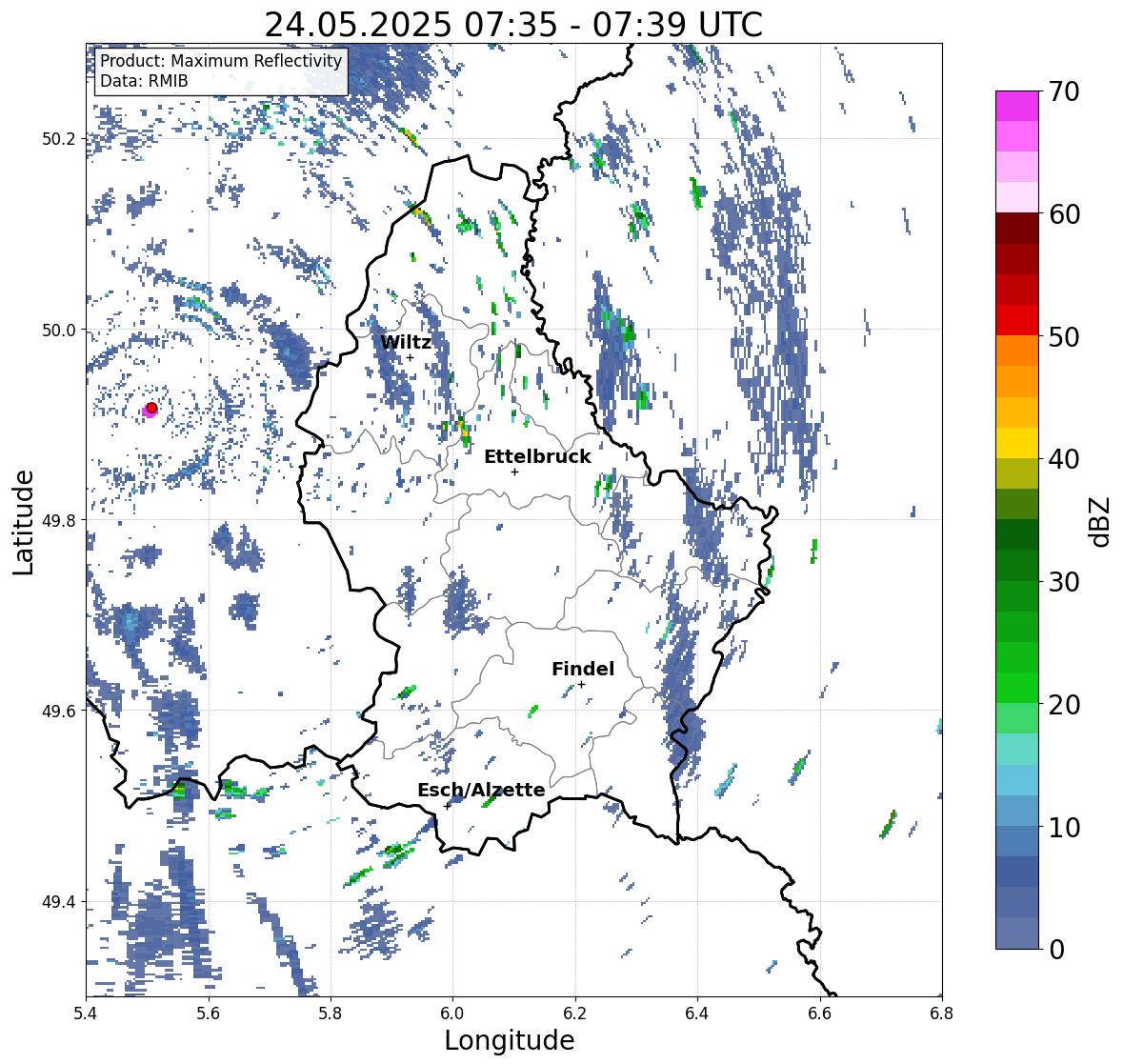The width and height of the screenshot is (1123, 1064).
Task: Click the cross marker below Findel
Action: pos(582,685)
